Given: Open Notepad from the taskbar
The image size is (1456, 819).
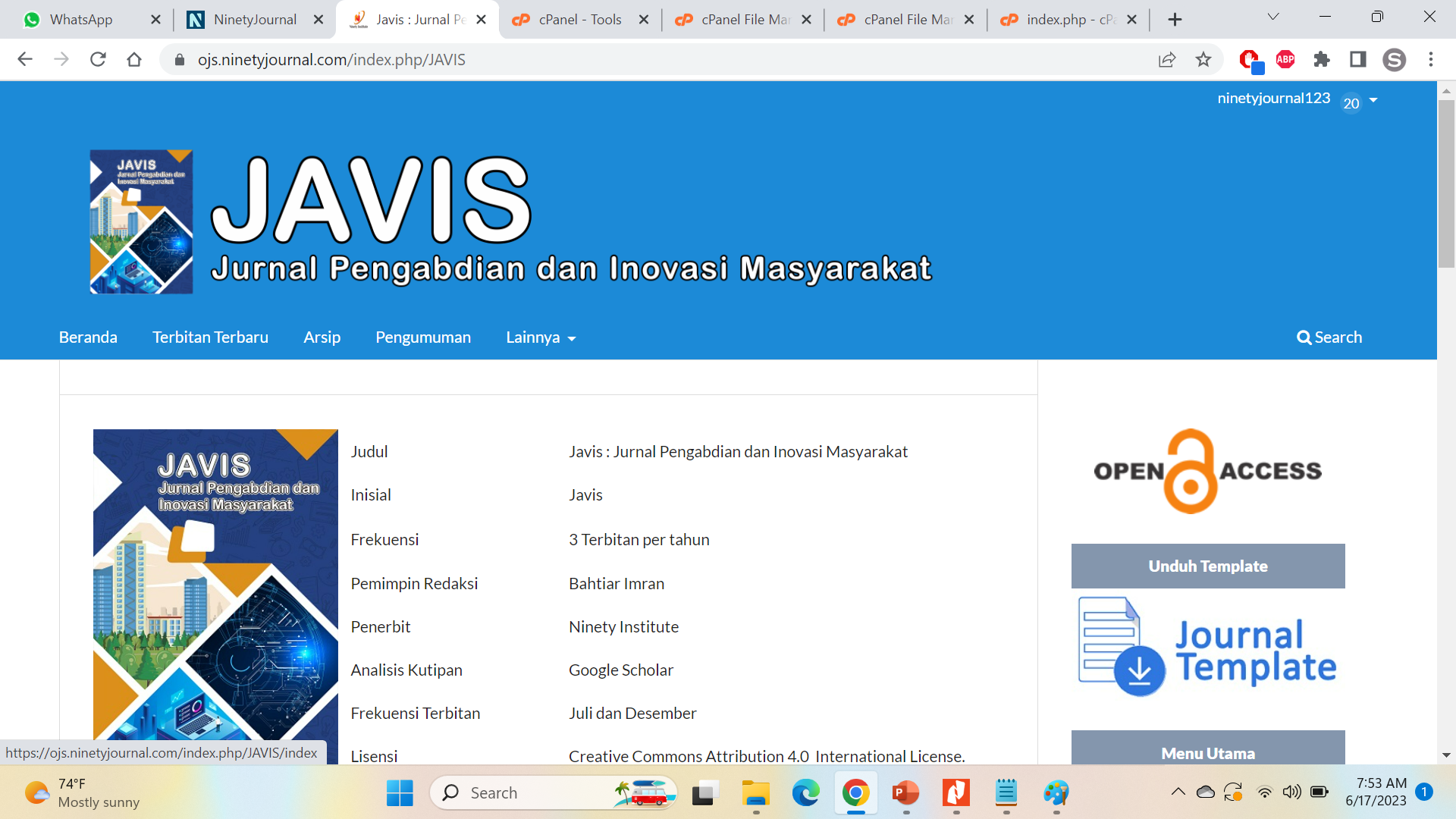Looking at the screenshot, I should (1006, 793).
